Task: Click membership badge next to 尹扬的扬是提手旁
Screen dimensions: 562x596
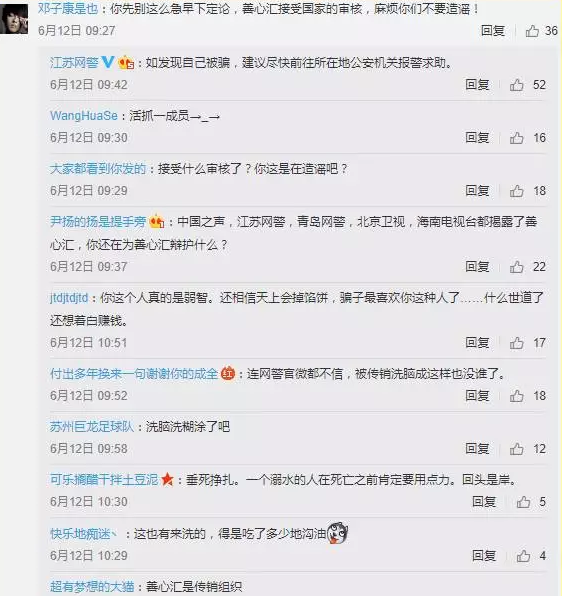Action: (157, 222)
